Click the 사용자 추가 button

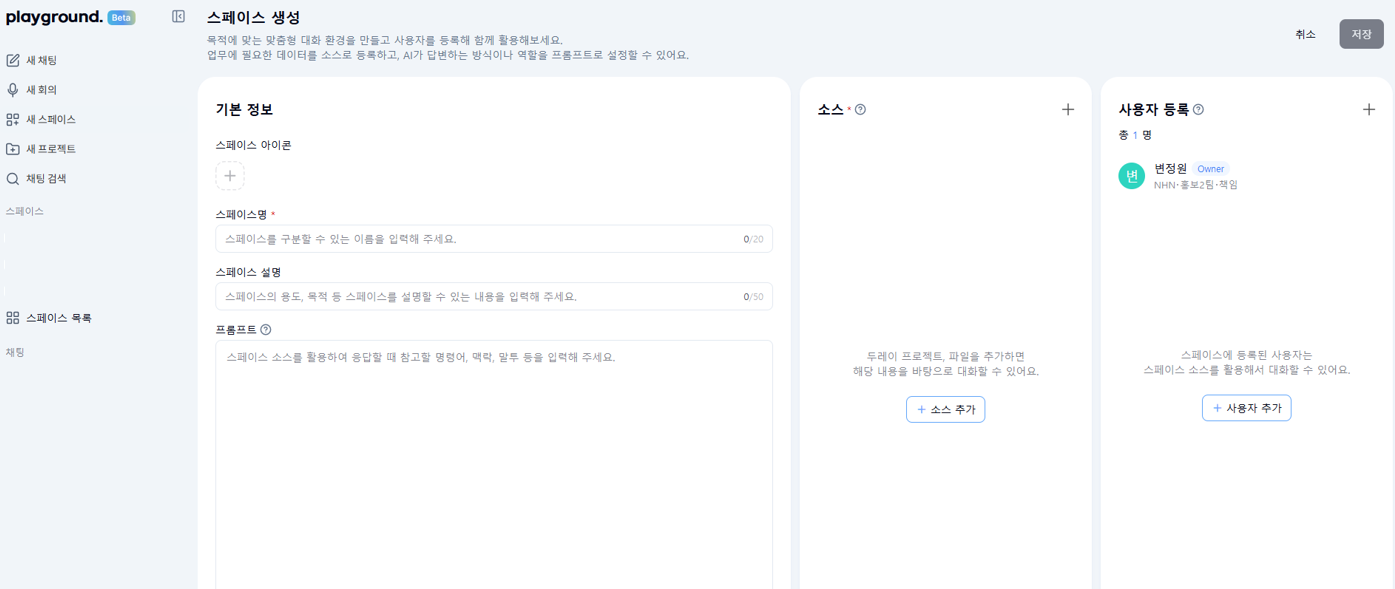tap(1247, 408)
